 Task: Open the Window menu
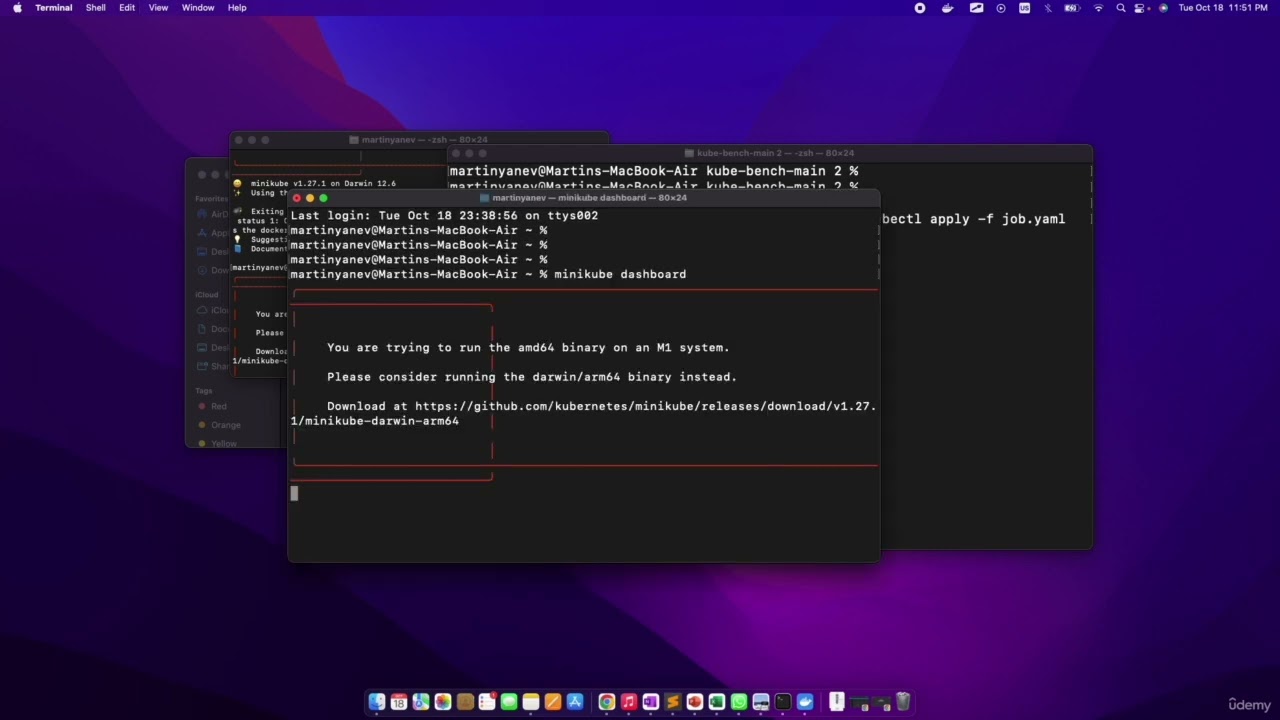coord(198,8)
